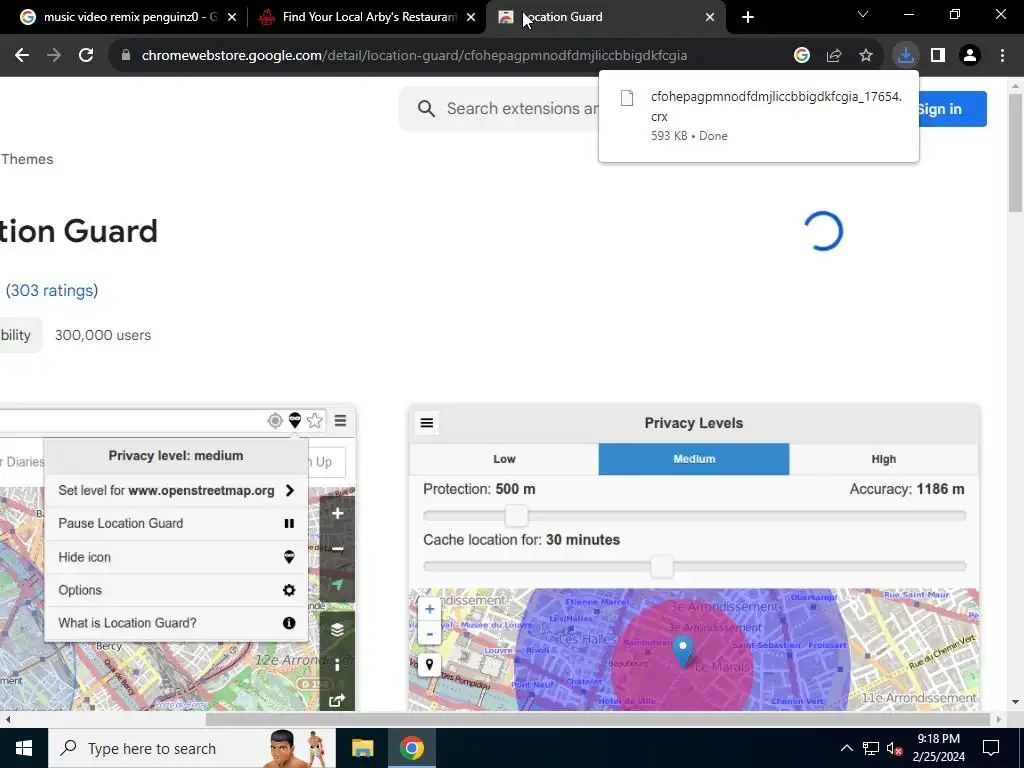
Task: Click the layers icon on left map
Action: (337, 630)
